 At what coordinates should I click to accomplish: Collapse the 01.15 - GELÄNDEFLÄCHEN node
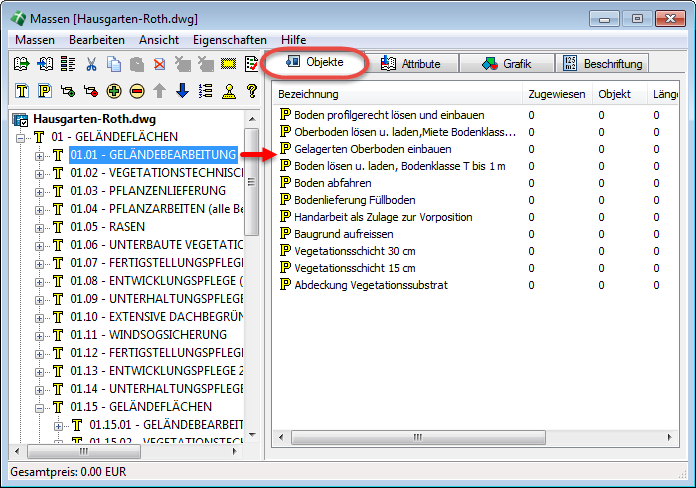coord(41,407)
